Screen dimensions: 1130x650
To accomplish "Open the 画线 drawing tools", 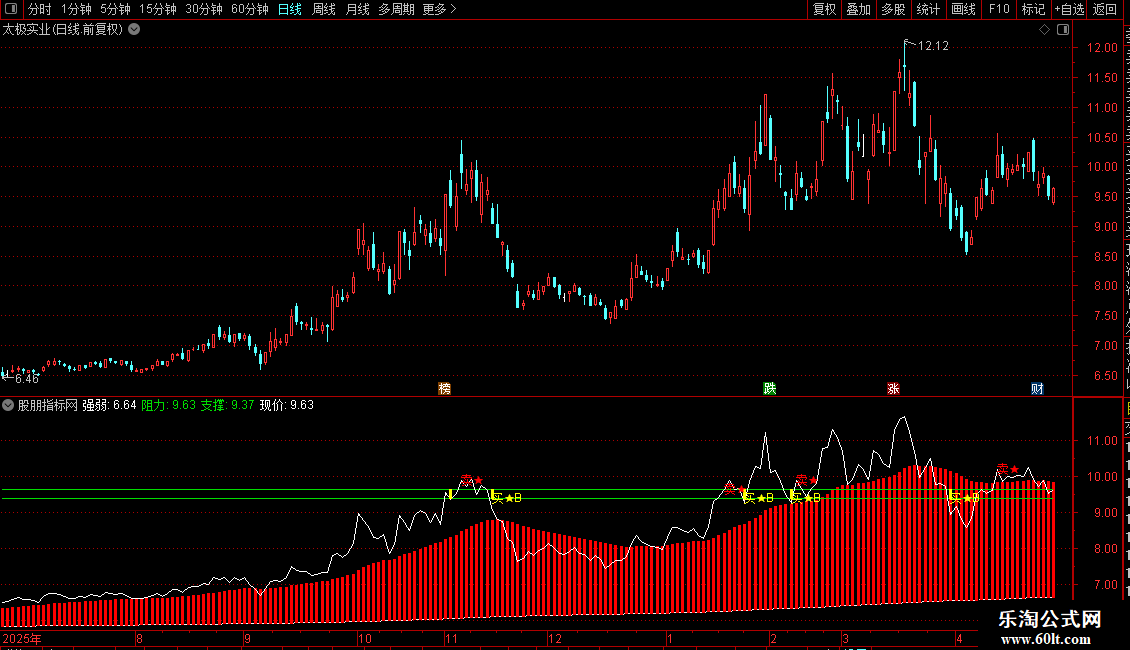I will click(x=964, y=9).
